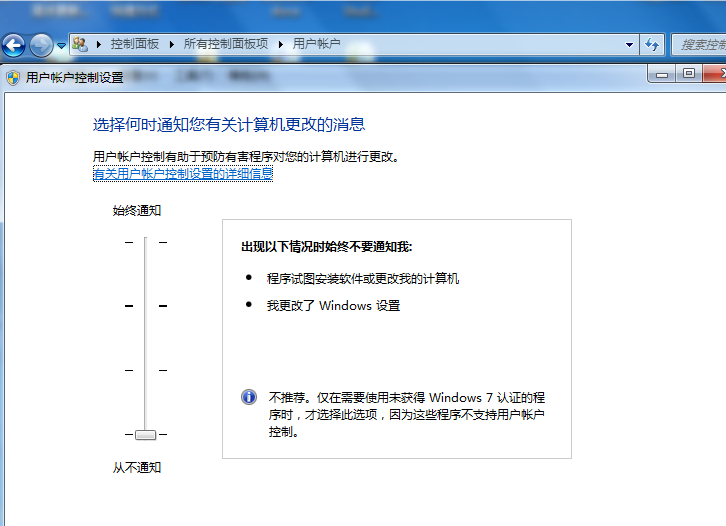
Task: Close the 用户帐户控制设置 window
Action: coord(715,74)
